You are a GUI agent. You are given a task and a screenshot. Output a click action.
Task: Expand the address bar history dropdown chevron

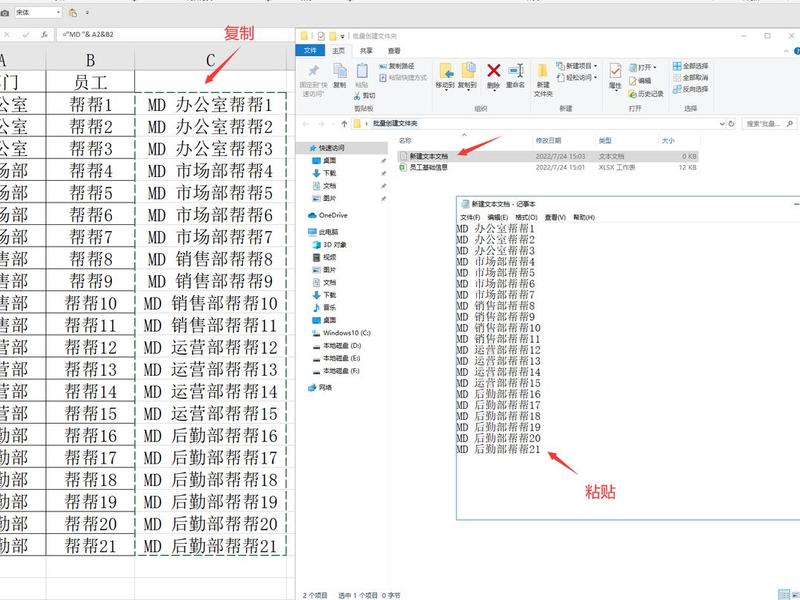(722, 123)
